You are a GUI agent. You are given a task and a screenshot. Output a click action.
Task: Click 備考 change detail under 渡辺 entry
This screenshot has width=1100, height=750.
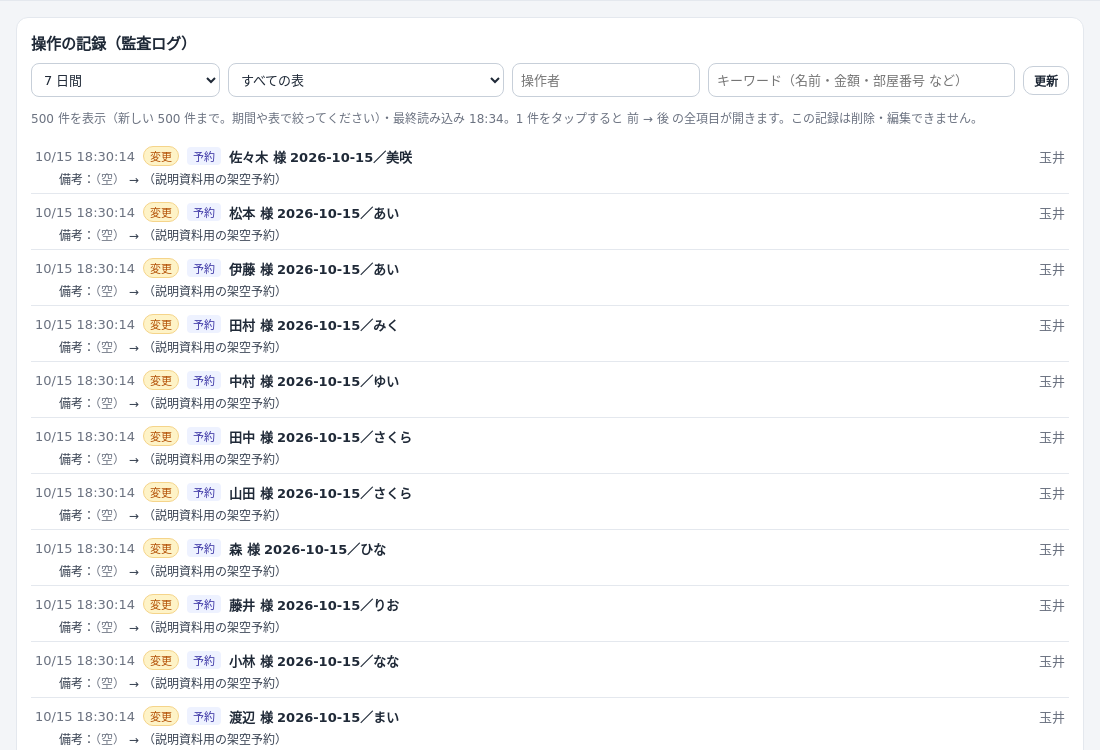[170, 739]
